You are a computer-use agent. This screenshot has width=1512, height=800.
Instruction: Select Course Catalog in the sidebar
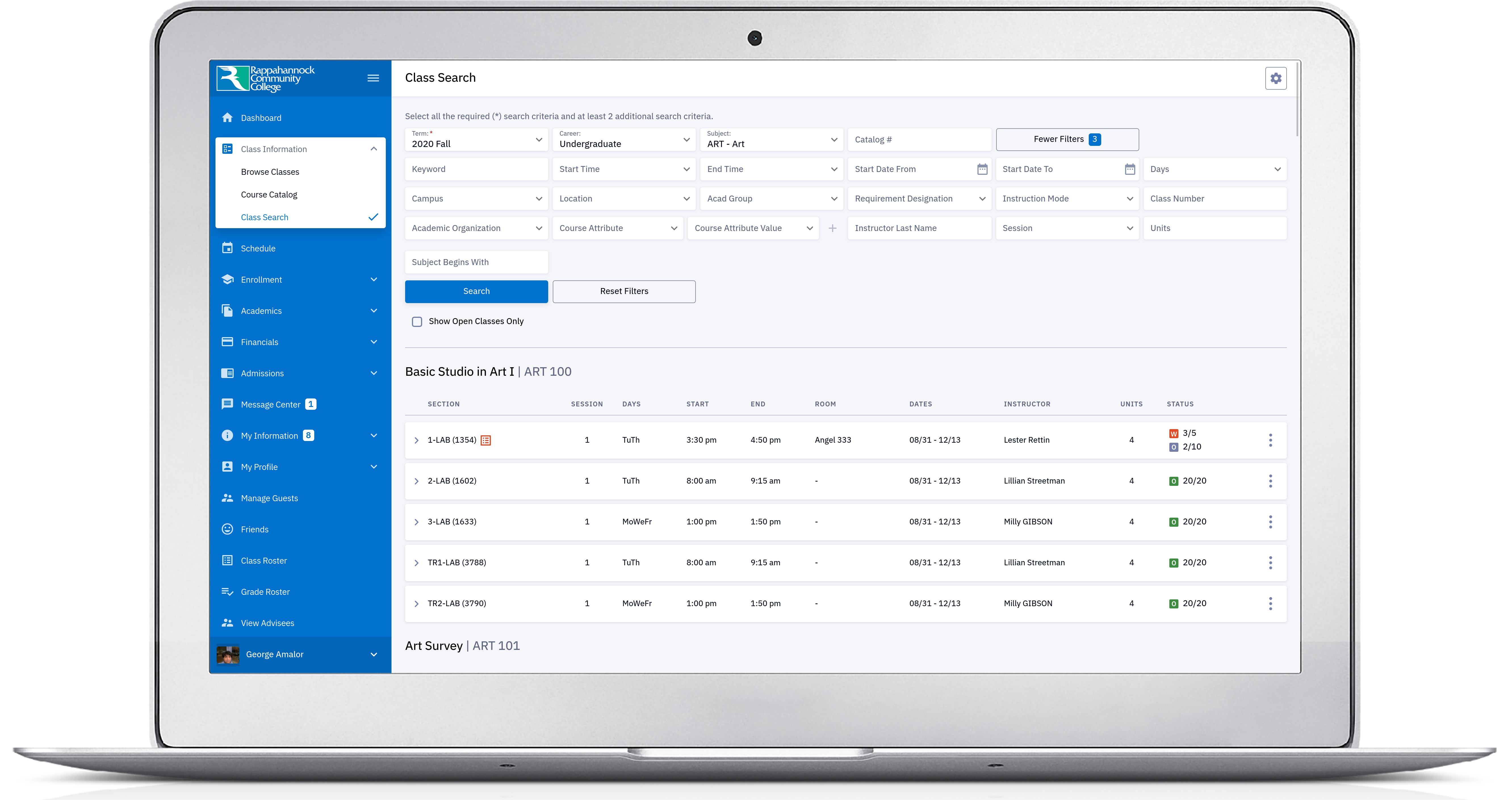pyautogui.click(x=269, y=194)
